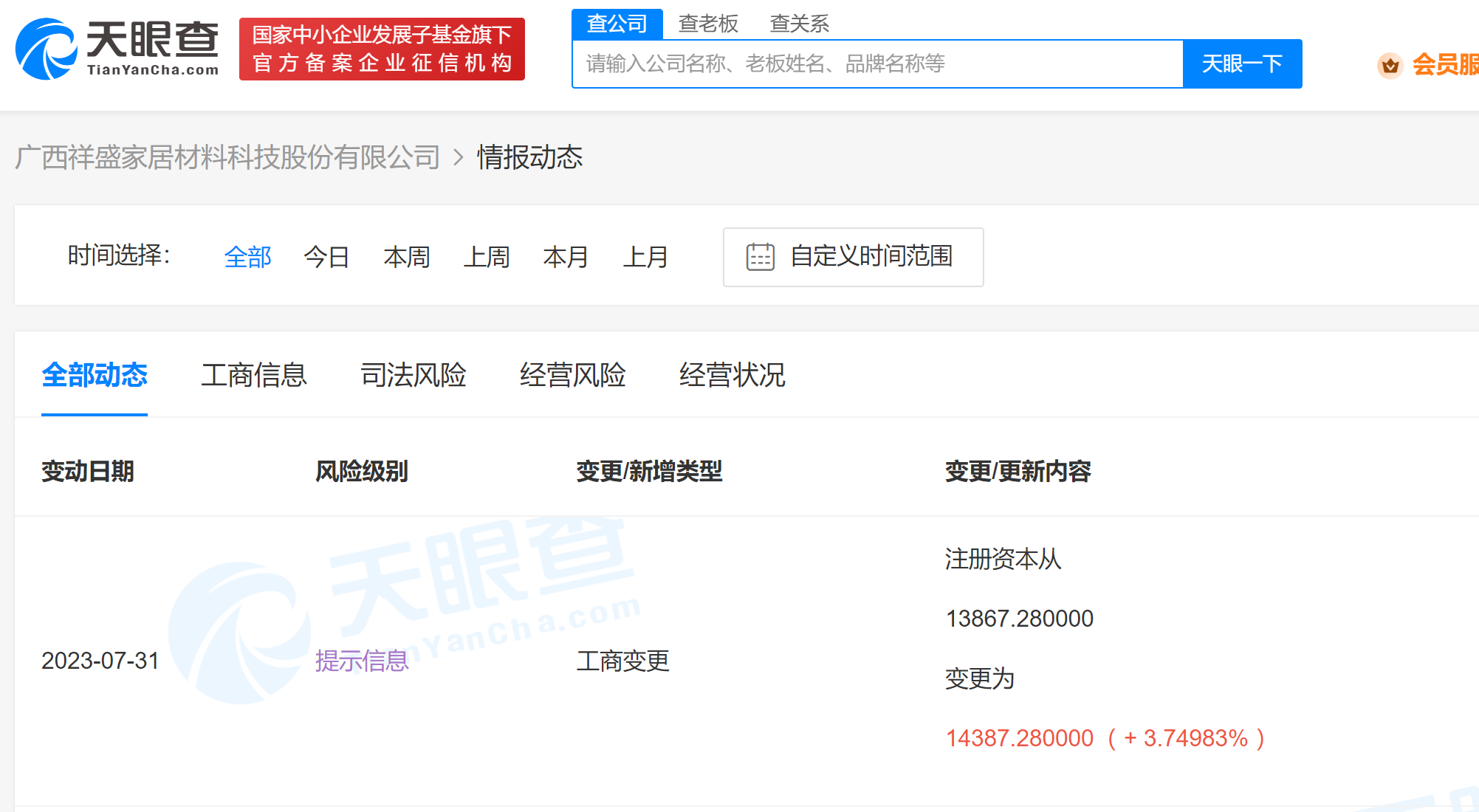
Task: Click the calendar icon for custom range
Action: coord(760,257)
